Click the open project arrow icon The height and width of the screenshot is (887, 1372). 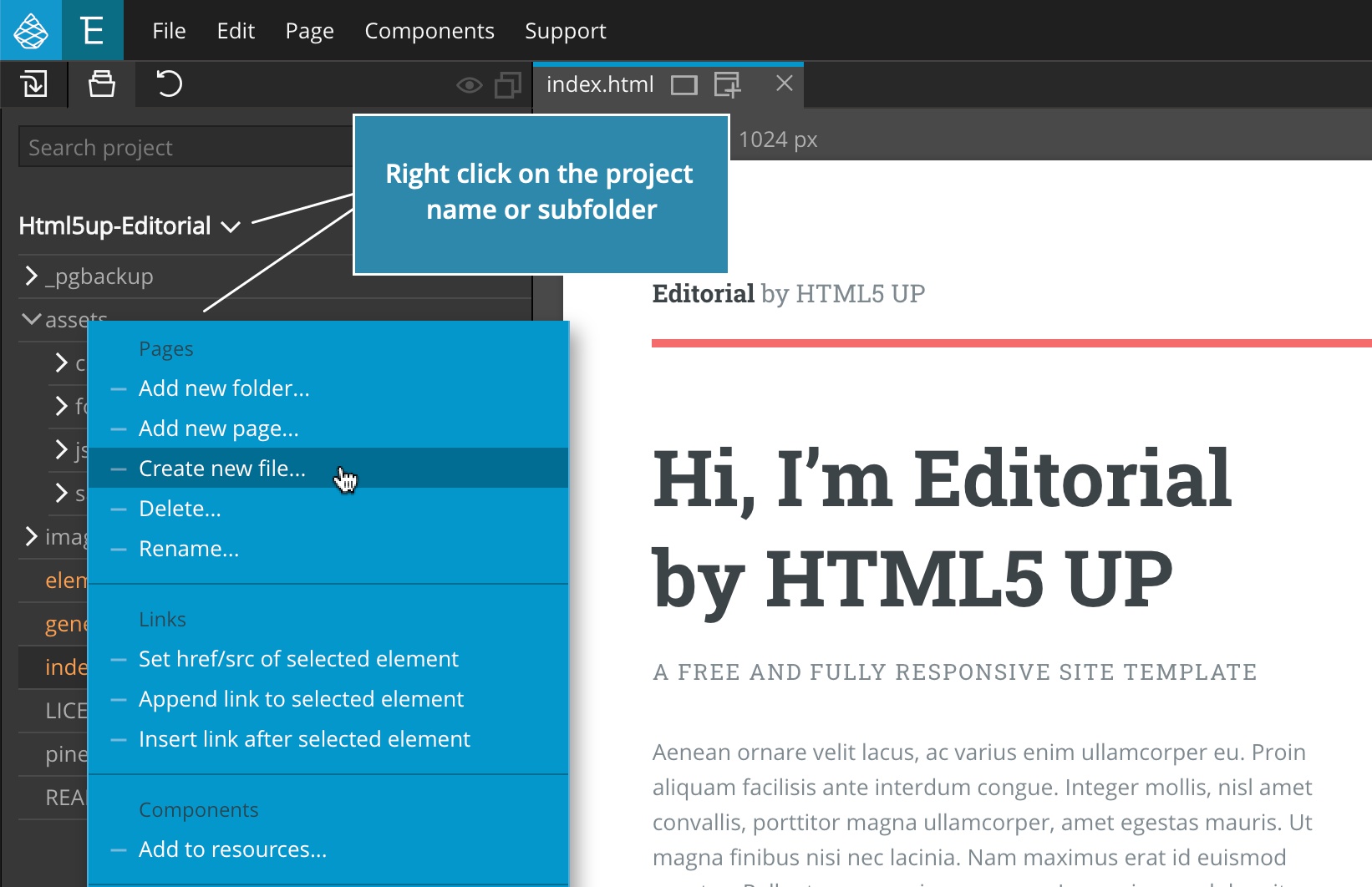click(33, 84)
